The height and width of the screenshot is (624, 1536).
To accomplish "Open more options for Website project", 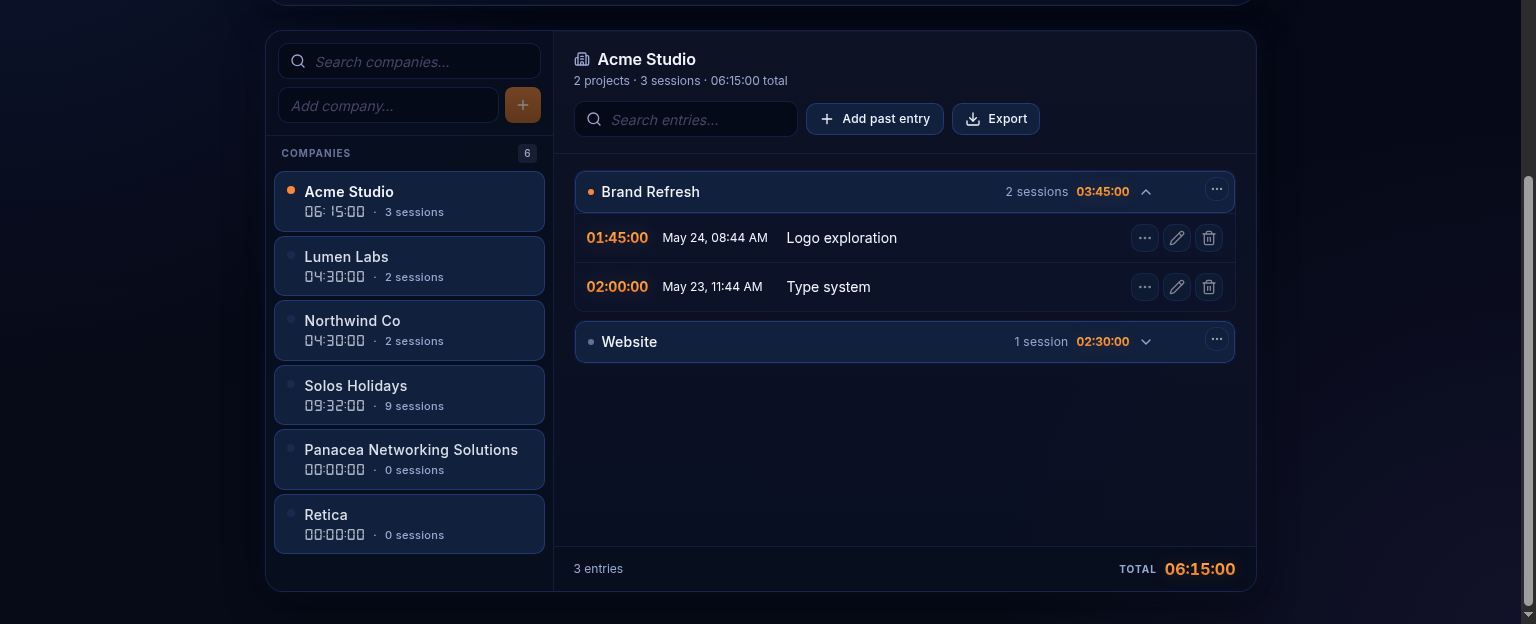I will [1216, 339].
